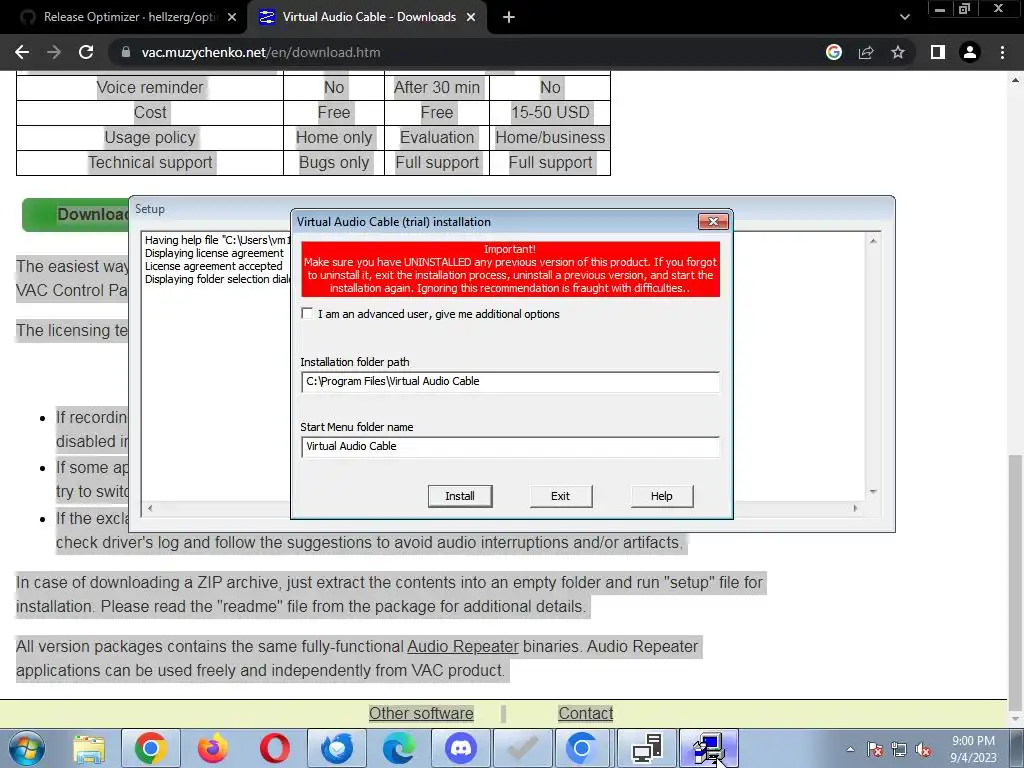The image size is (1024, 768).
Task: Click the 'After 30 min' table cell
Action: (x=437, y=88)
